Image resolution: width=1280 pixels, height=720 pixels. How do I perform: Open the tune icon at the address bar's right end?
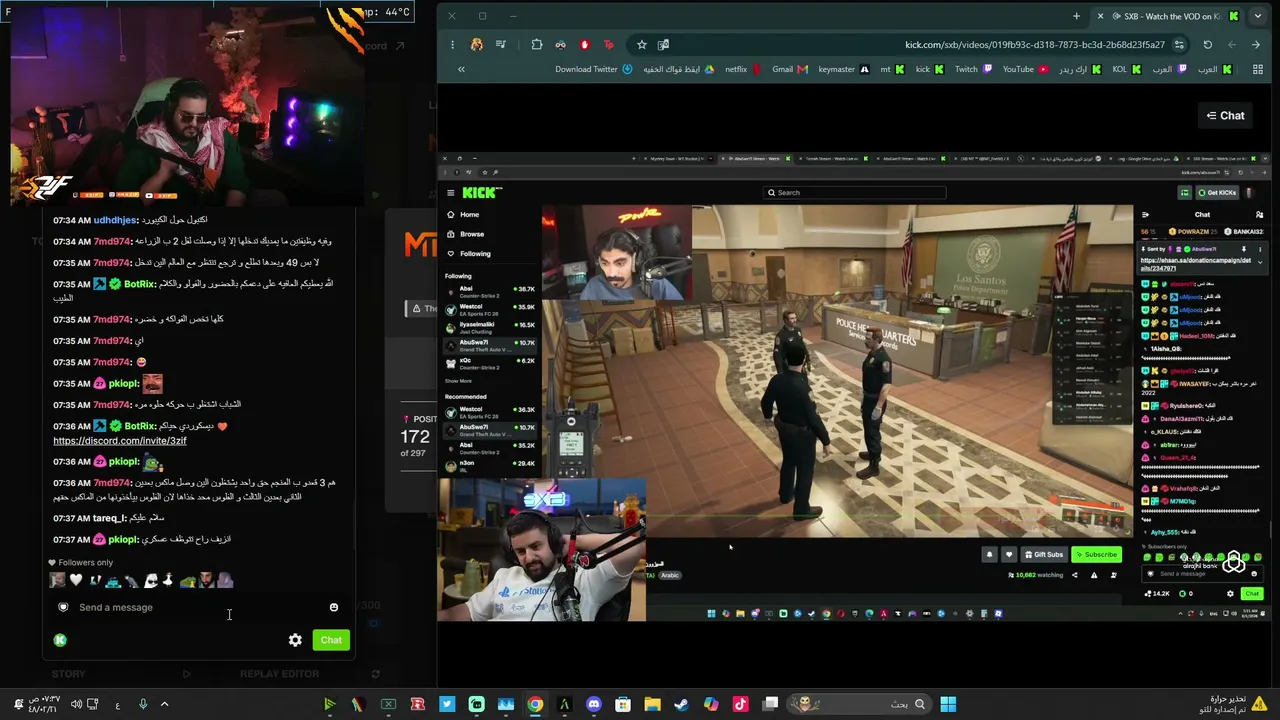(x=1180, y=44)
